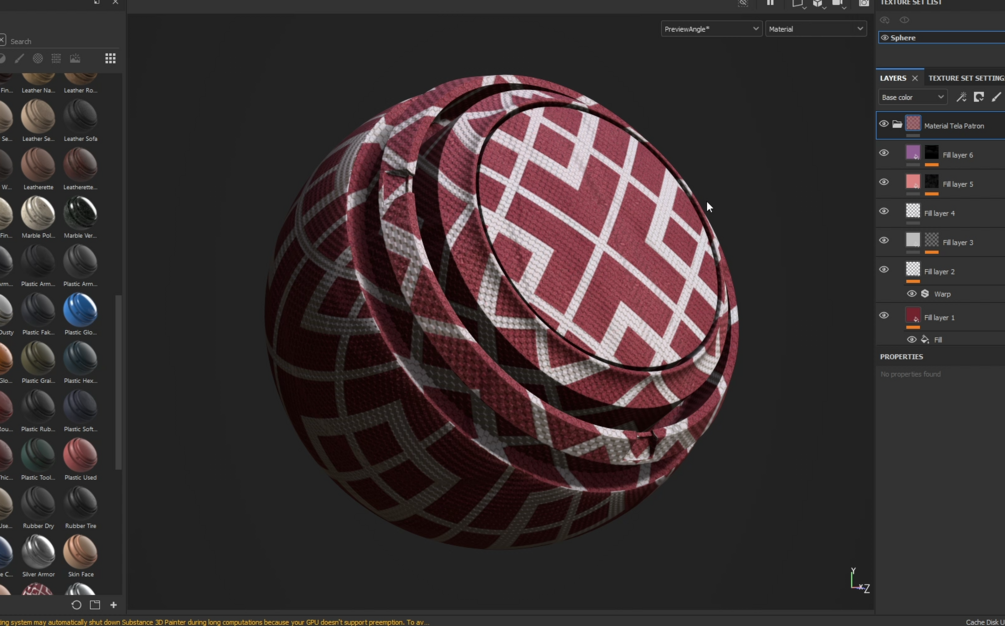Select the paint tool icon above the layers

point(995,97)
